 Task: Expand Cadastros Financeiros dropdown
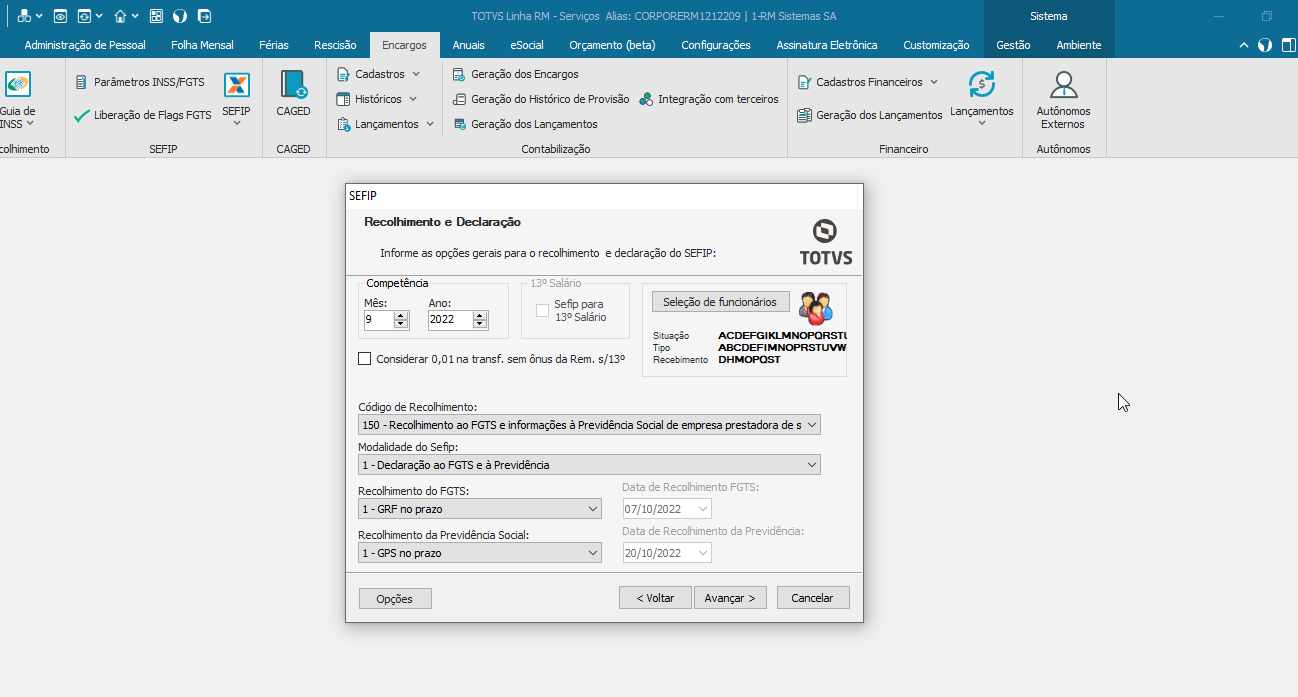click(x=934, y=82)
